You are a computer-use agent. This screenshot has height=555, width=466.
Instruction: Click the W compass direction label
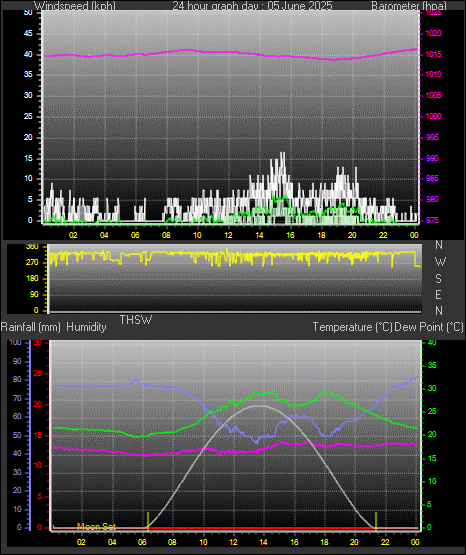point(440,262)
